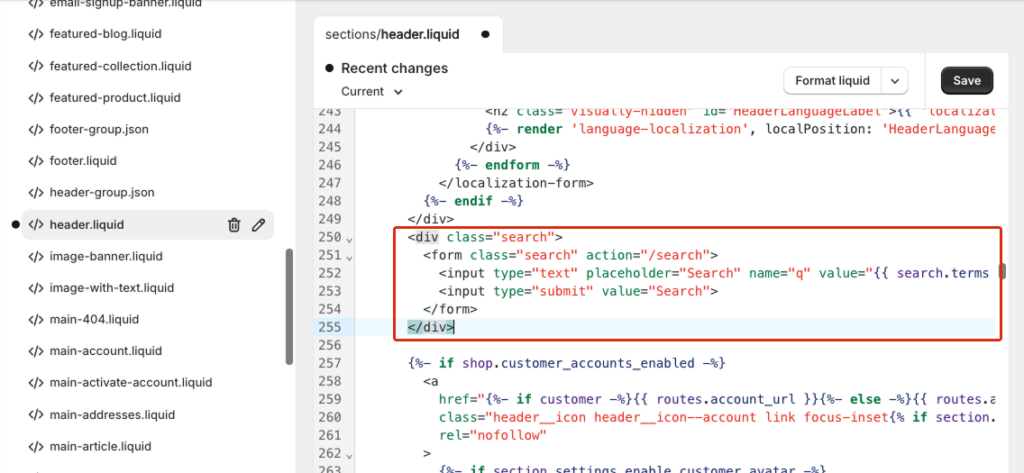Click the closing </form> tag line
The width and height of the screenshot is (1024, 473).
coord(450,309)
